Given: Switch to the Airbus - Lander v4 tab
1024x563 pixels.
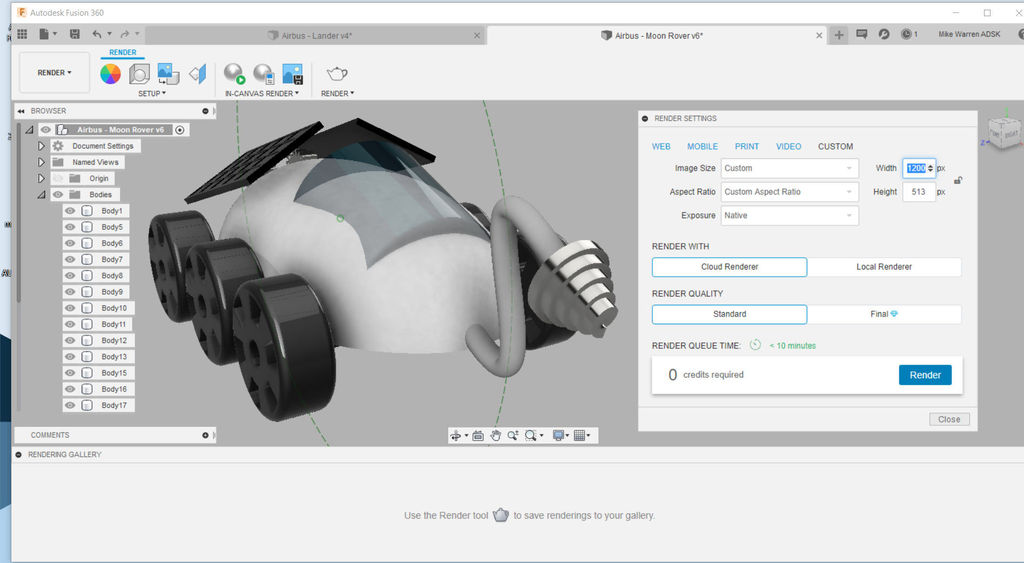Looking at the screenshot, I should (x=316, y=36).
